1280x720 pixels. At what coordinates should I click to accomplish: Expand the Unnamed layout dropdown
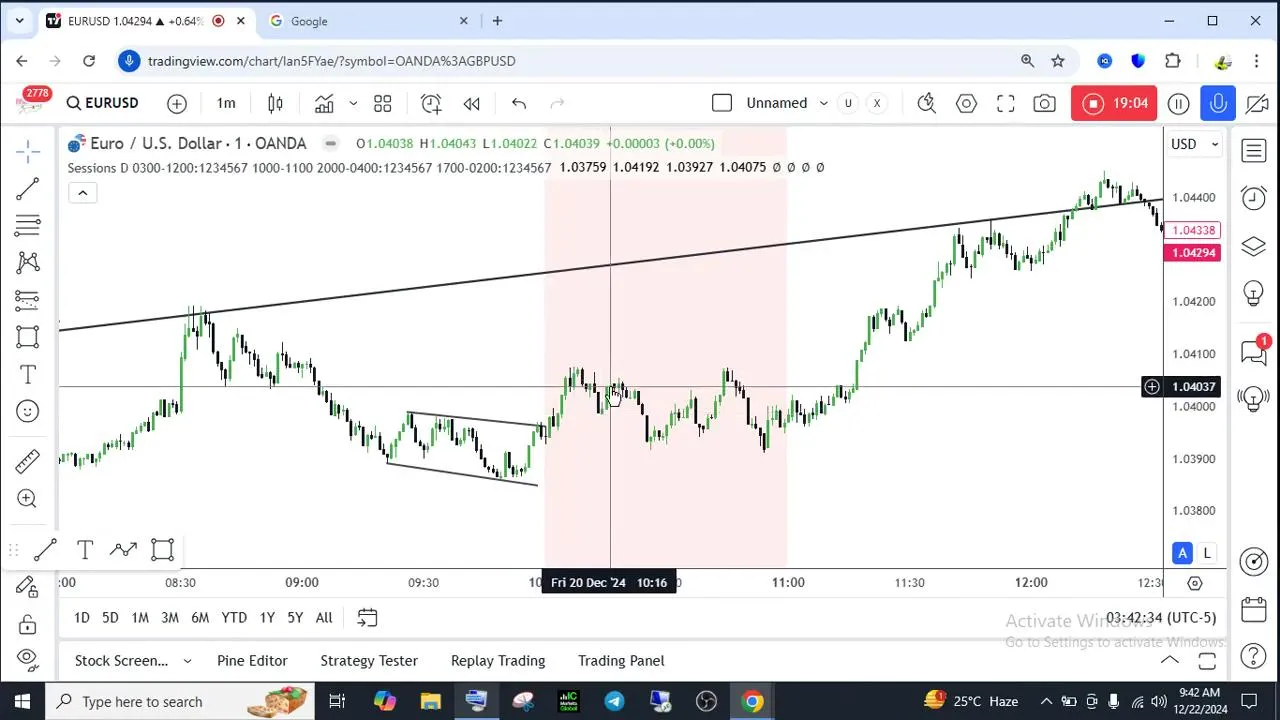(x=823, y=103)
